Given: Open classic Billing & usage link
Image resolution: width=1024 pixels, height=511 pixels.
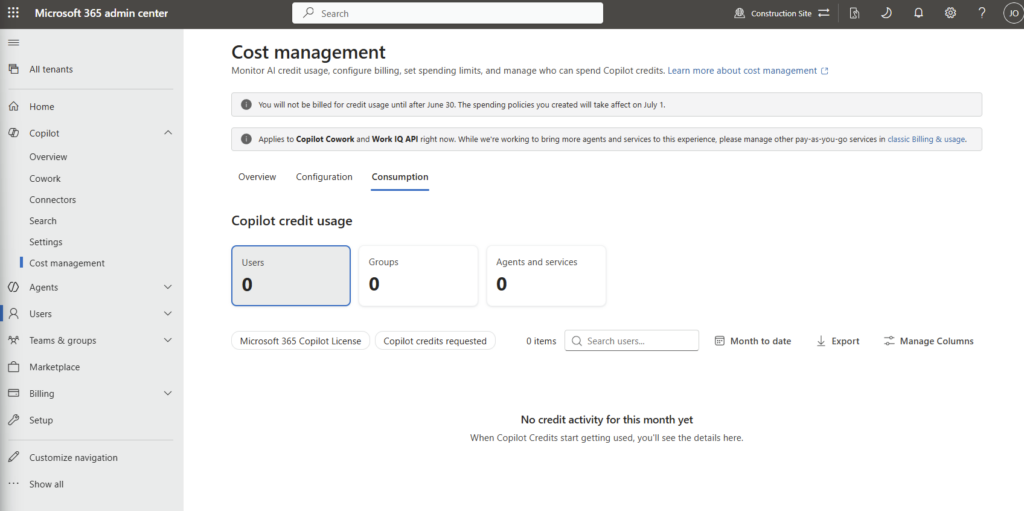Looking at the screenshot, I should (926, 139).
